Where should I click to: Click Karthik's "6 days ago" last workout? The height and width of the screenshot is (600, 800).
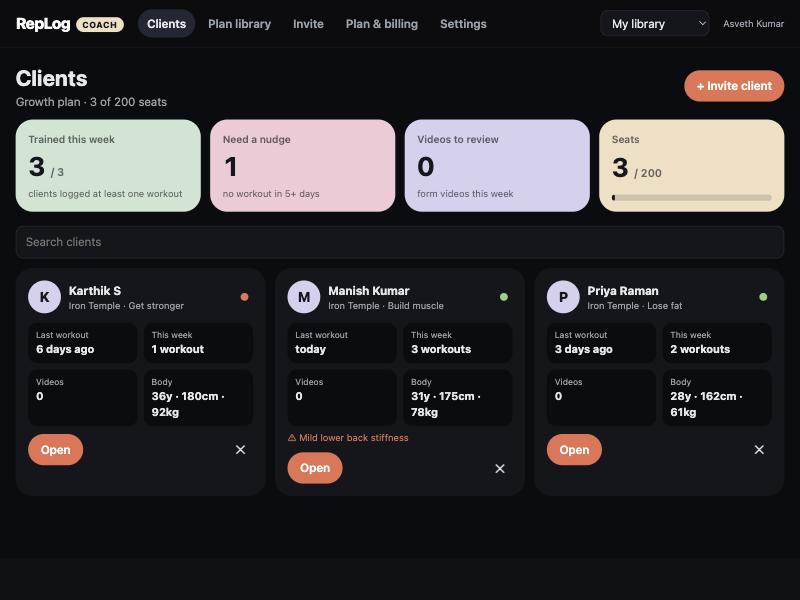click(x=65, y=349)
